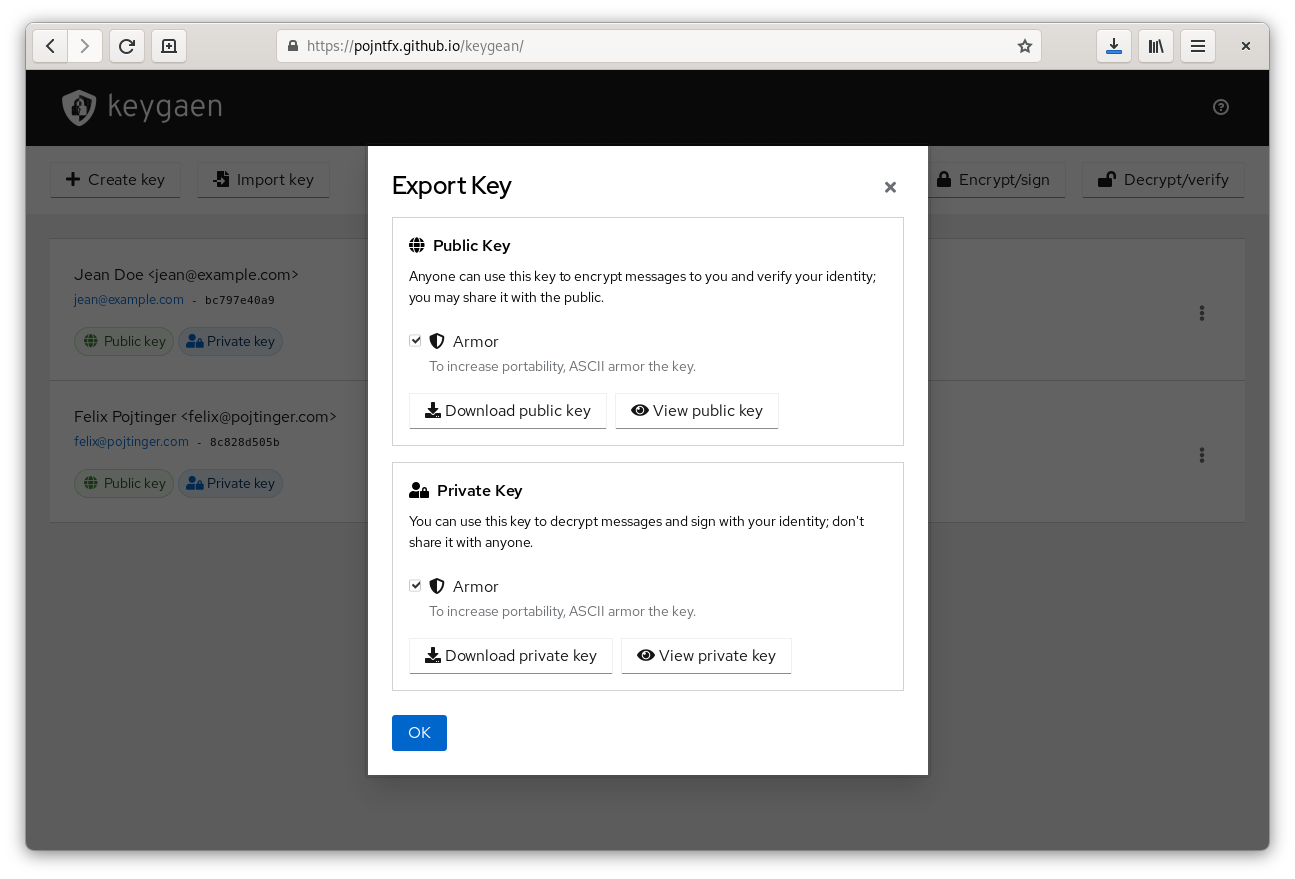Show private key with View button
Image resolution: width=1295 pixels, height=879 pixels.
coord(706,656)
